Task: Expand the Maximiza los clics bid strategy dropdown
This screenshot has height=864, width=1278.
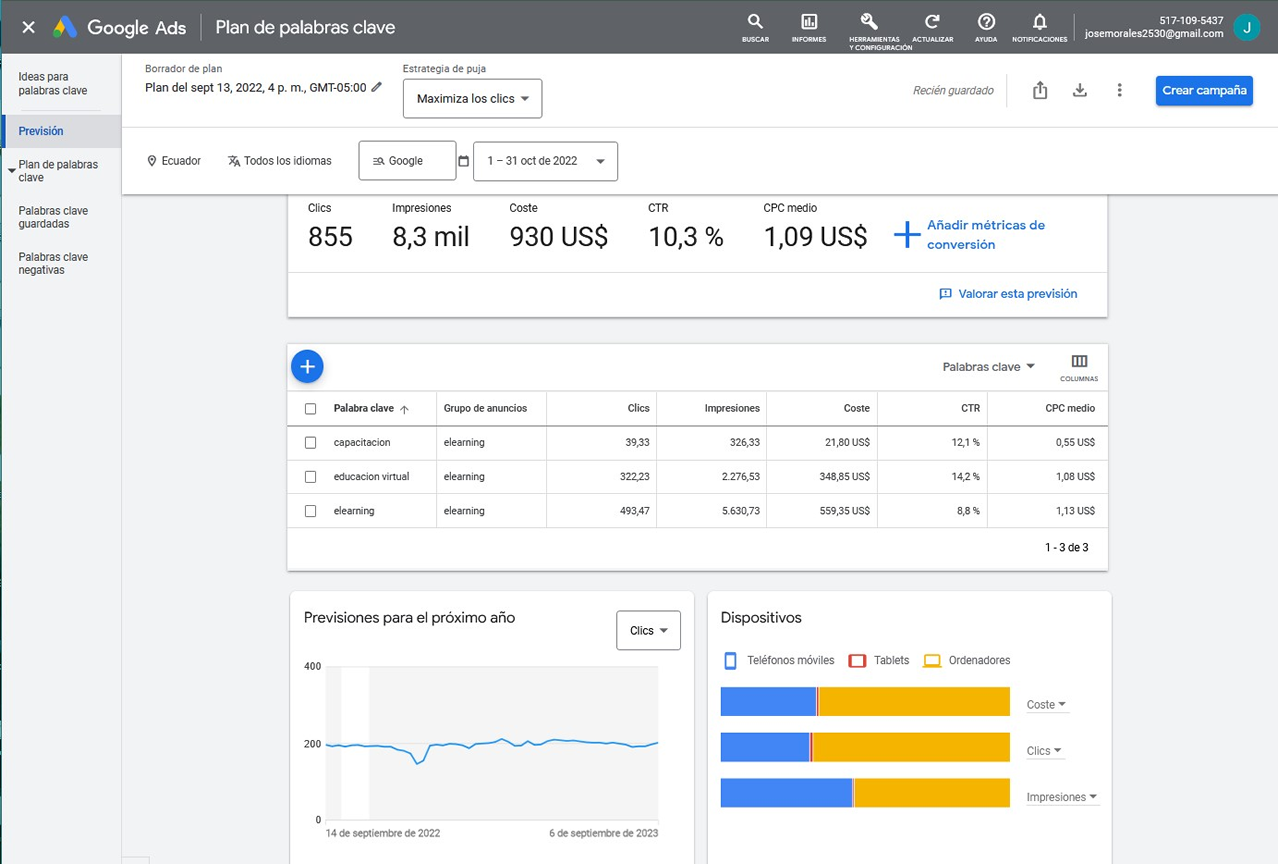Action: 472,99
